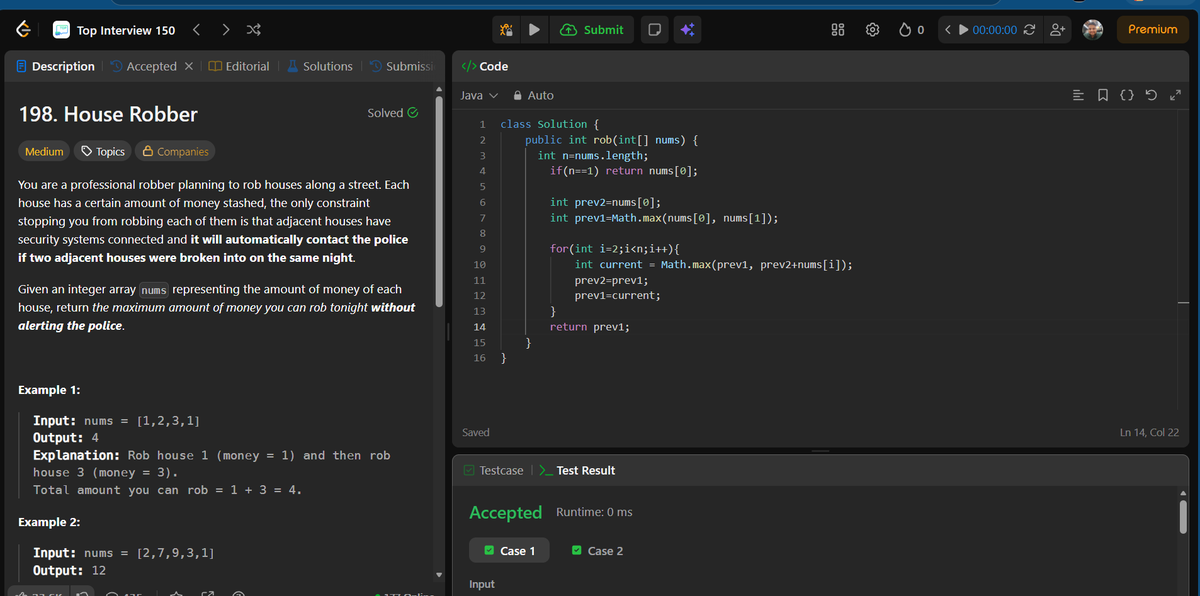Switch to the Description tab

click(x=56, y=66)
